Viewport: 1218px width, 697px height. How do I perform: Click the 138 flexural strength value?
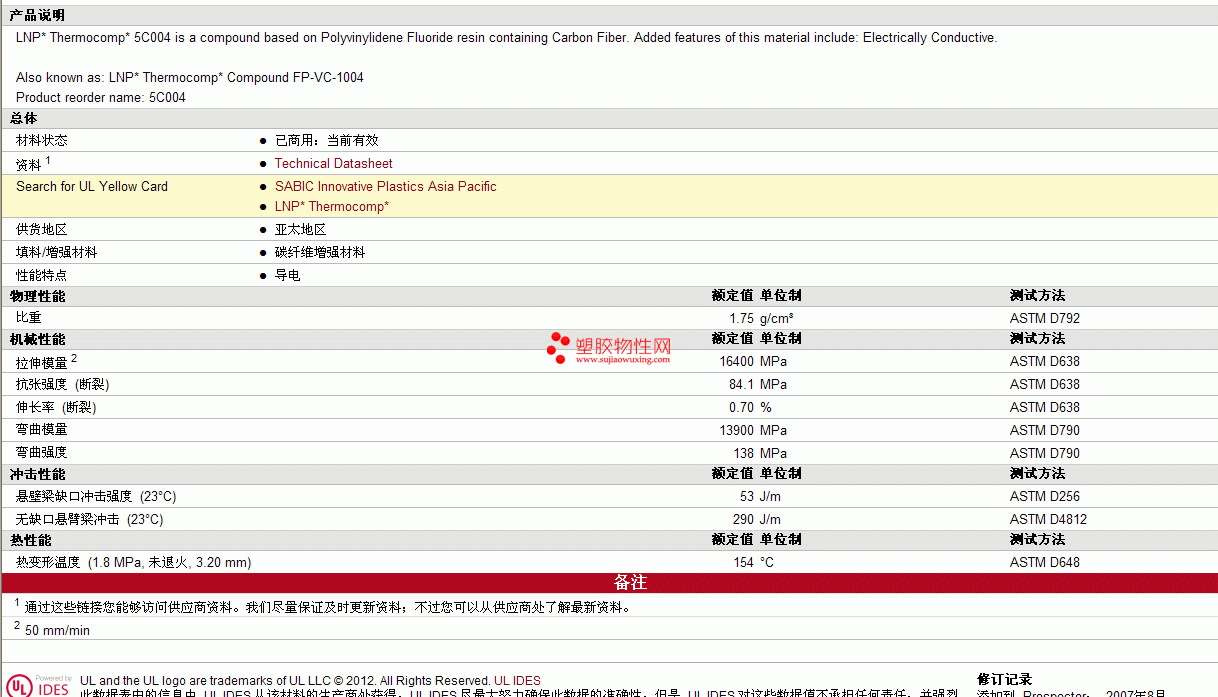point(744,453)
